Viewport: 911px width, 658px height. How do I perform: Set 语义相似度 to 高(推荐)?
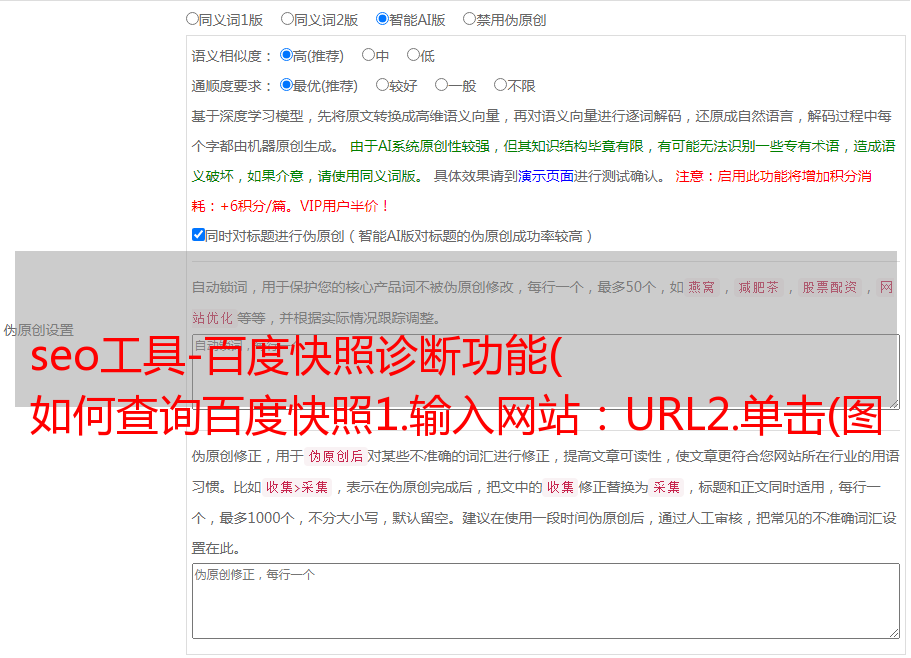click(286, 55)
